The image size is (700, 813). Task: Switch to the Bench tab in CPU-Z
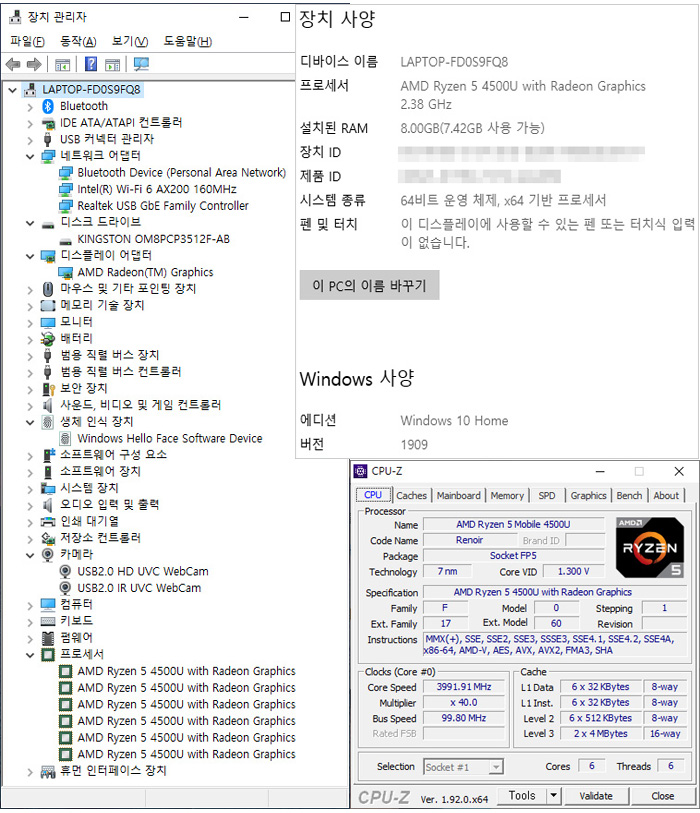[x=629, y=495]
